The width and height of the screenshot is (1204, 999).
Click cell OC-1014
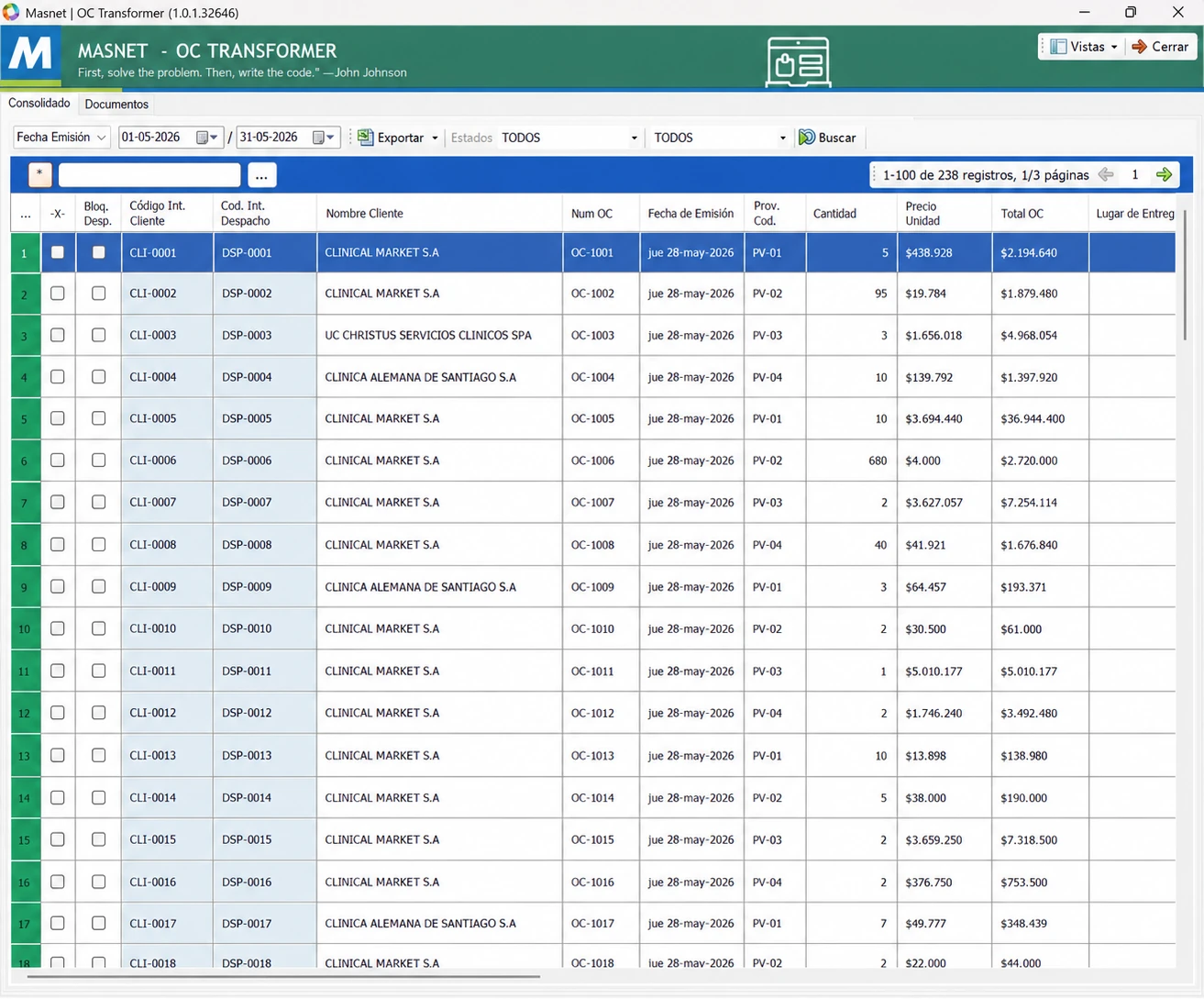coord(602,797)
